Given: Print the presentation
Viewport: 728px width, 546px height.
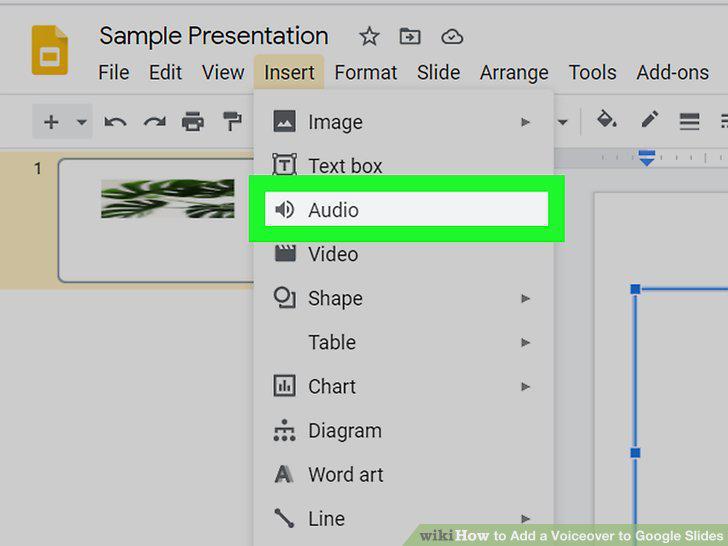Looking at the screenshot, I should (x=193, y=122).
